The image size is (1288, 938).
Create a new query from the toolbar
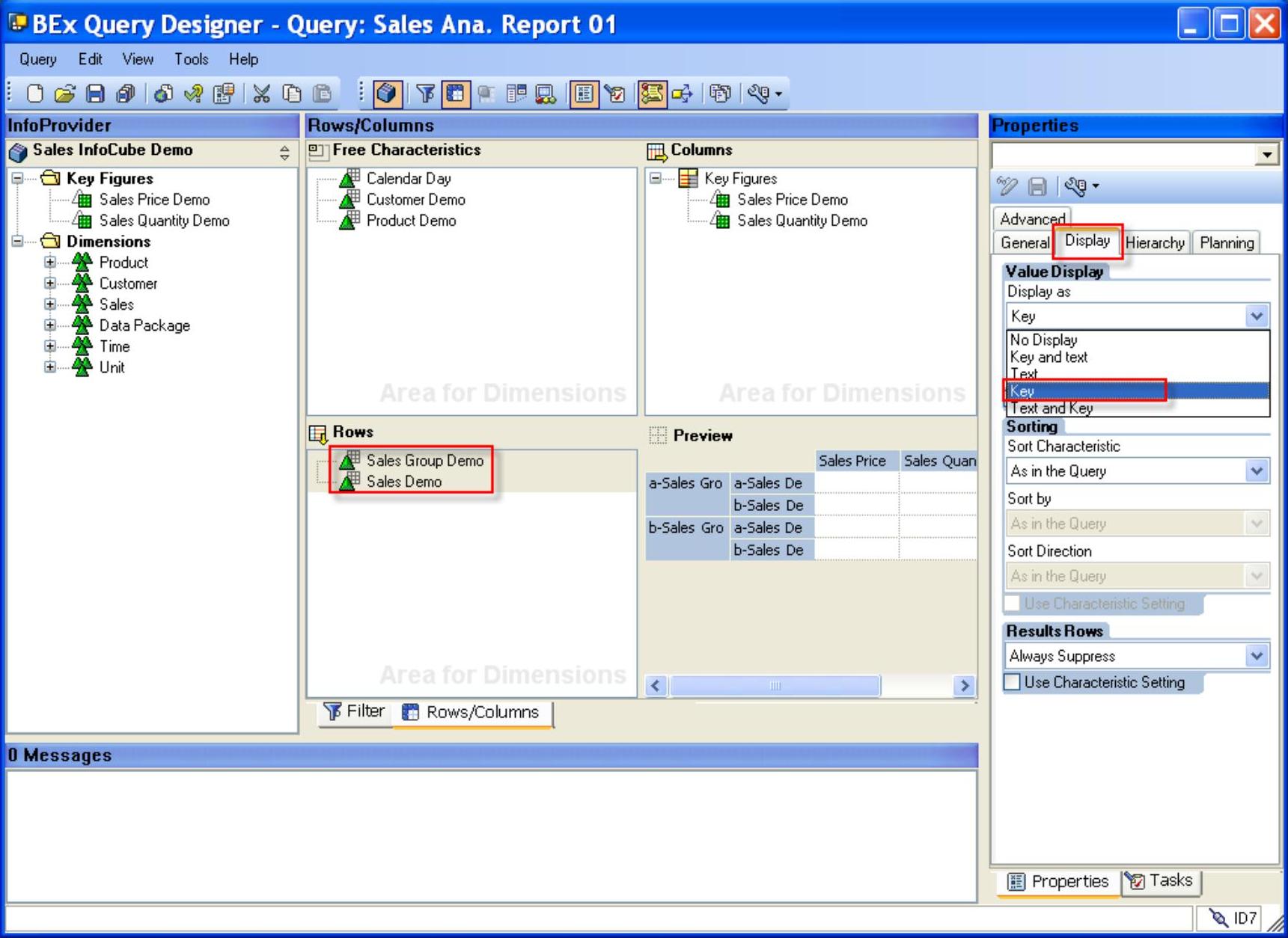34,94
